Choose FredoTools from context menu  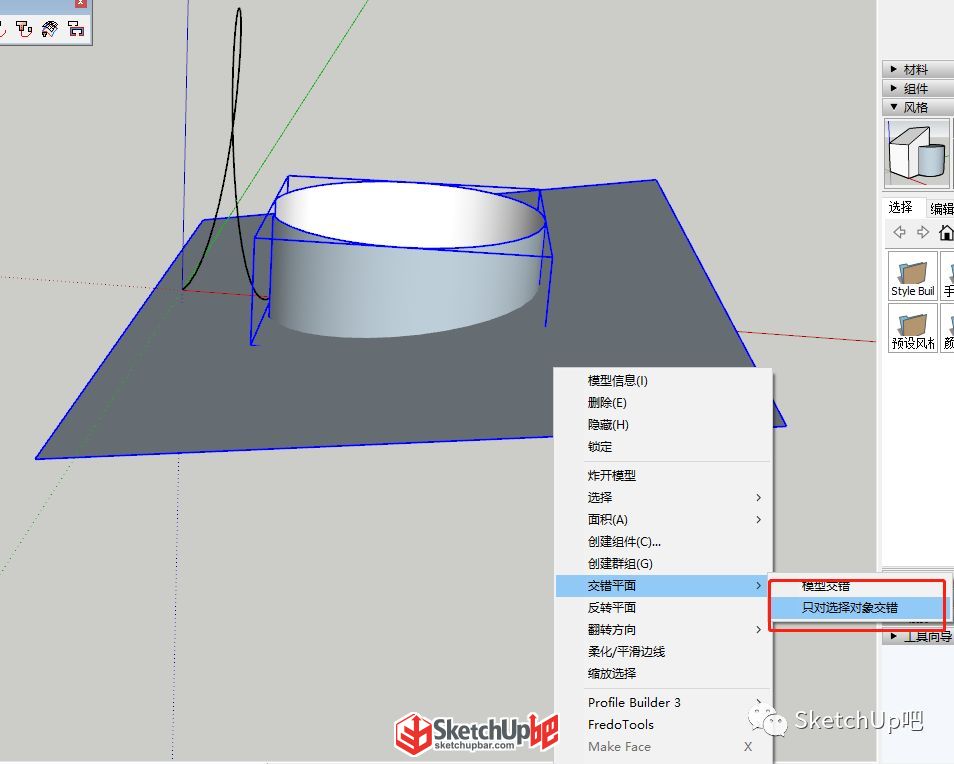tap(664, 724)
